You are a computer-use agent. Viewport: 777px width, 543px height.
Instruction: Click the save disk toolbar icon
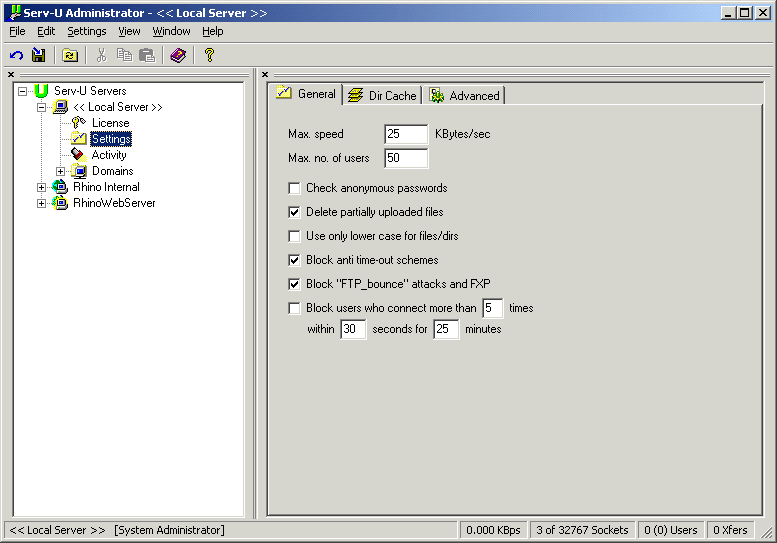pos(38,55)
